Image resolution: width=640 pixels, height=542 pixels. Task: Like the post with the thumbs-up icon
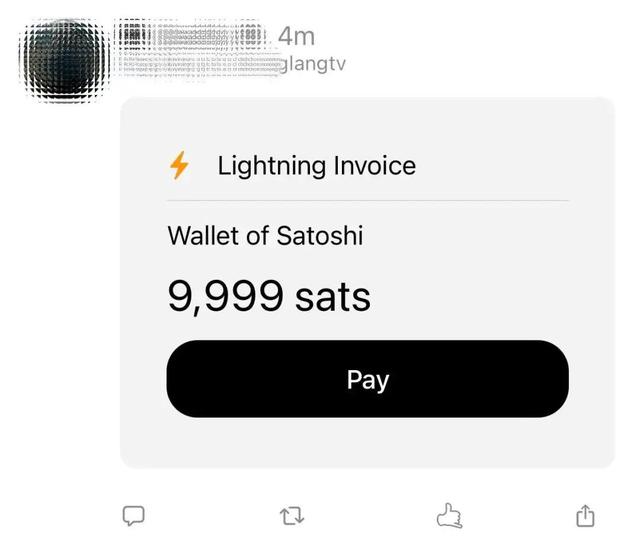click(451, 515)
